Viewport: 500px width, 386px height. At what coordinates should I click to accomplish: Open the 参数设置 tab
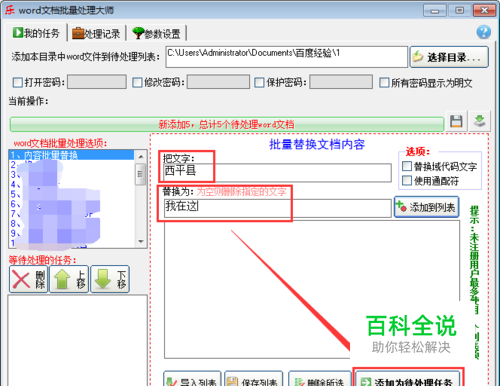point(156,33)
